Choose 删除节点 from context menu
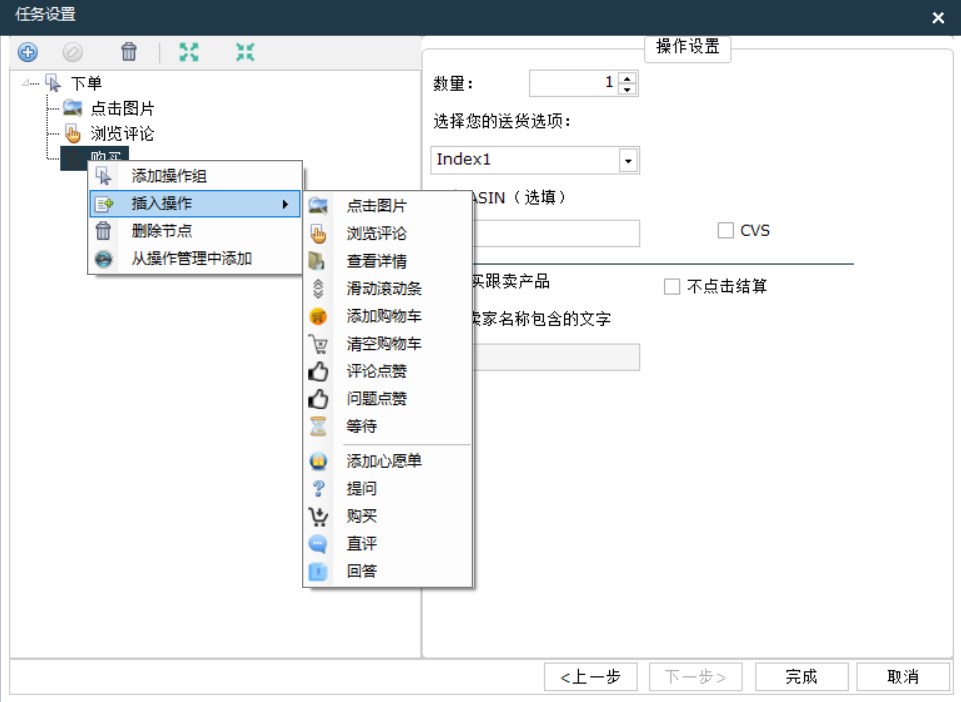The width and height of the screenshot is (961, 702). pos(196,231)
